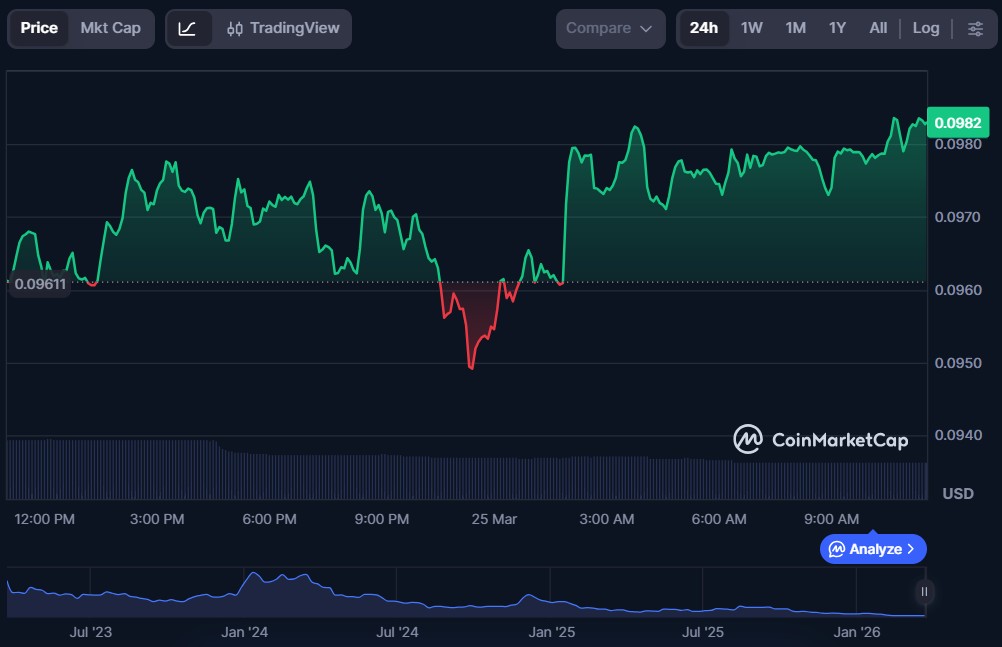Screen dimensions: 1002x647
Task: Switch to the Price tab
Action: pyautogui.click(x=39, y=29)
